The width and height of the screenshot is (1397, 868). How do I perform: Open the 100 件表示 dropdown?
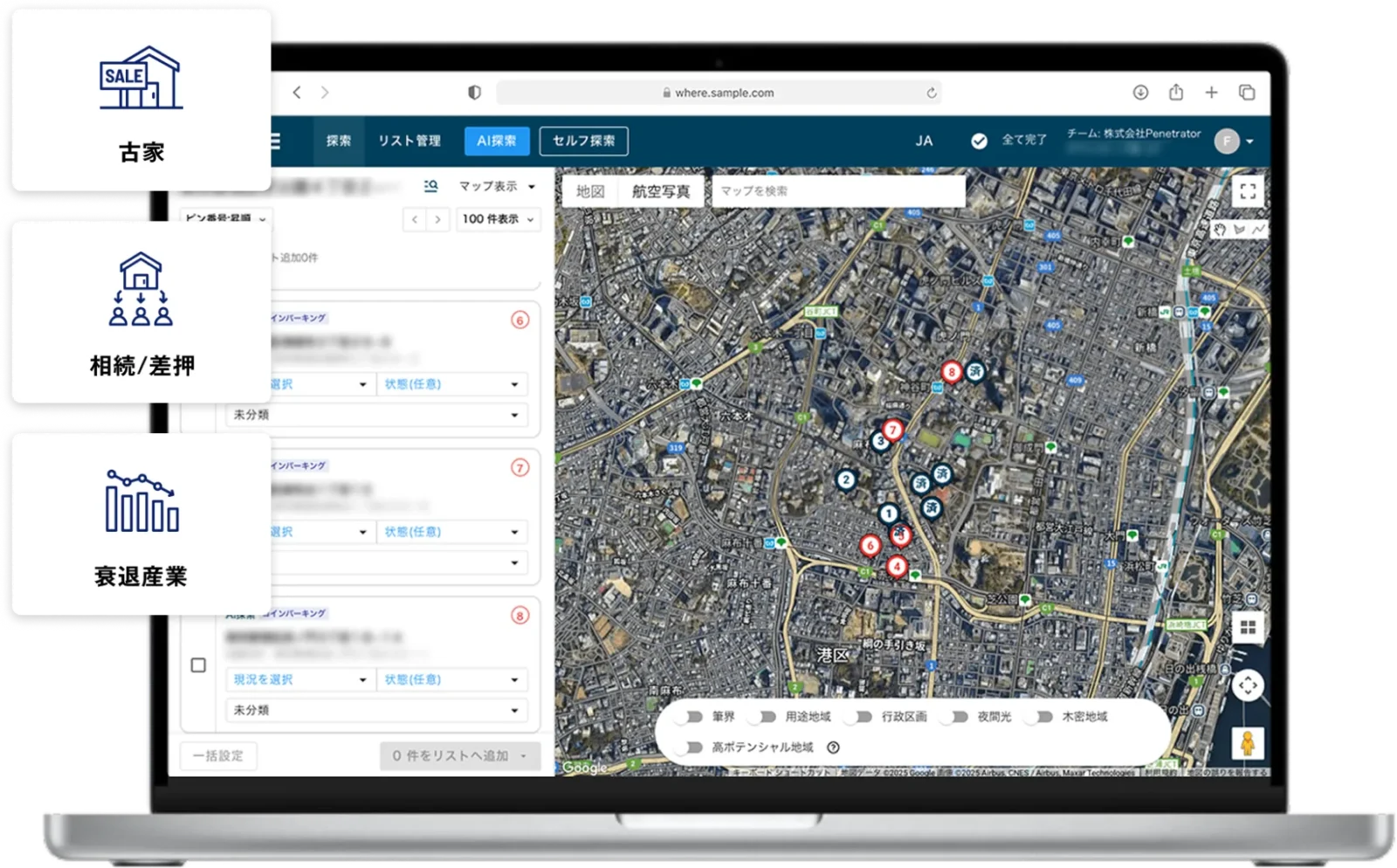498,219
